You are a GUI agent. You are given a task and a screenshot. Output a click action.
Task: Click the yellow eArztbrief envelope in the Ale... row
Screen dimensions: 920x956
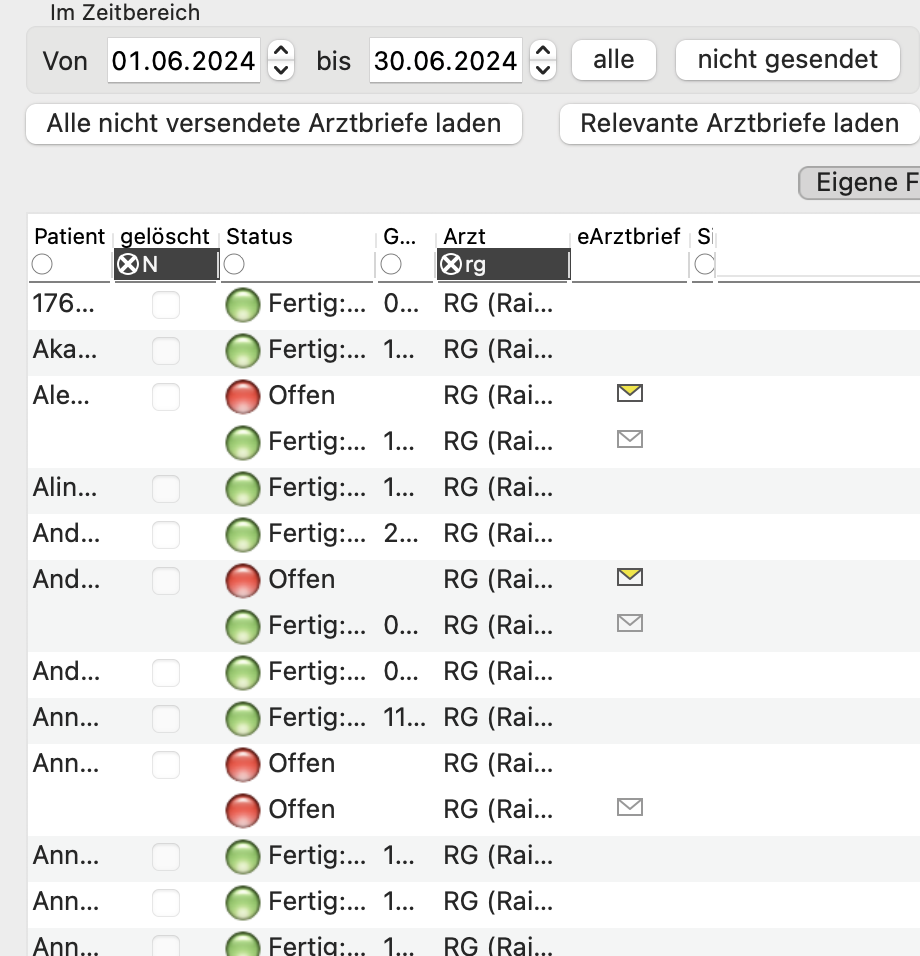(x=630, y=393)
